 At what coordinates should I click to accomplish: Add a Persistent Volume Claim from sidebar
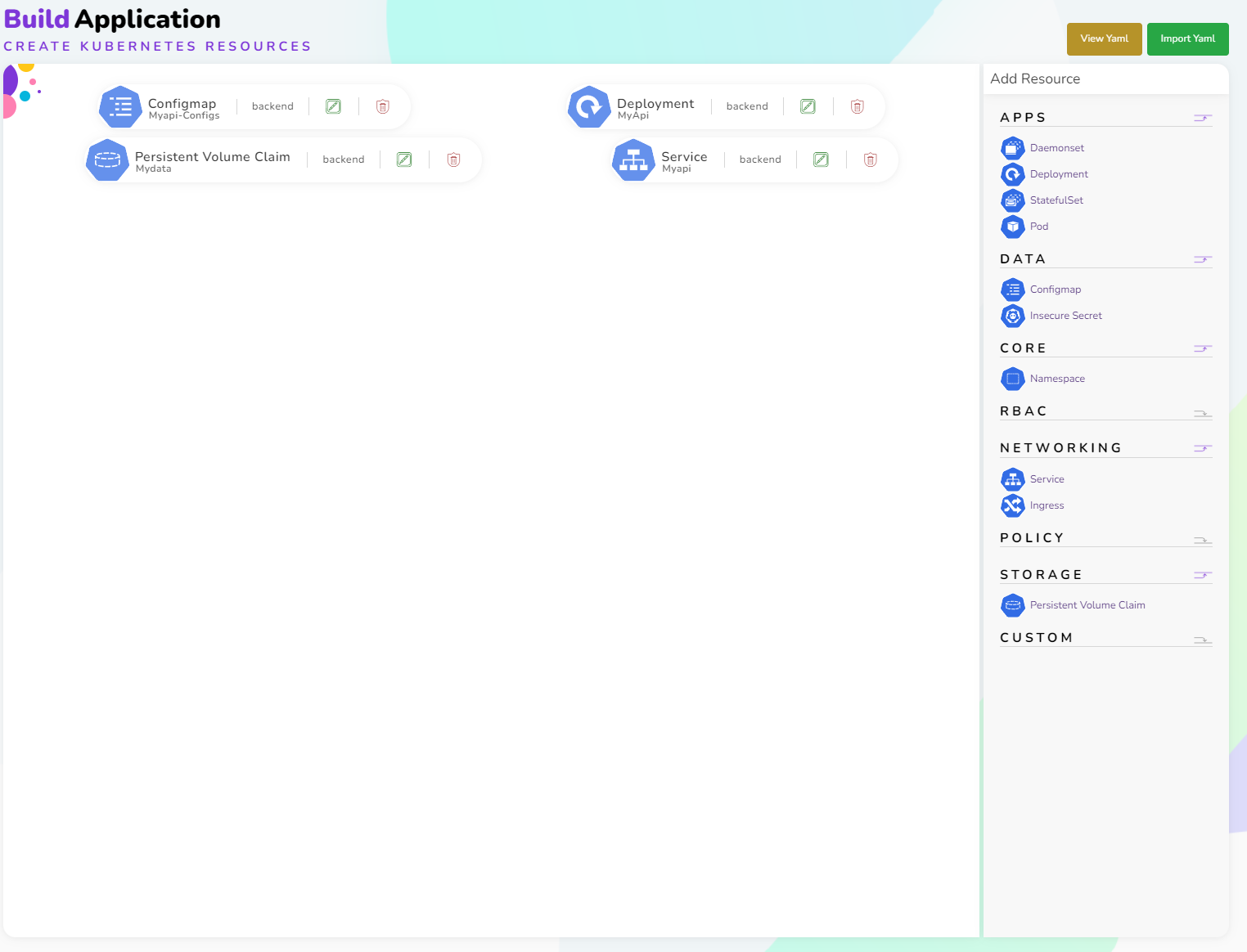click(1087, 605)
